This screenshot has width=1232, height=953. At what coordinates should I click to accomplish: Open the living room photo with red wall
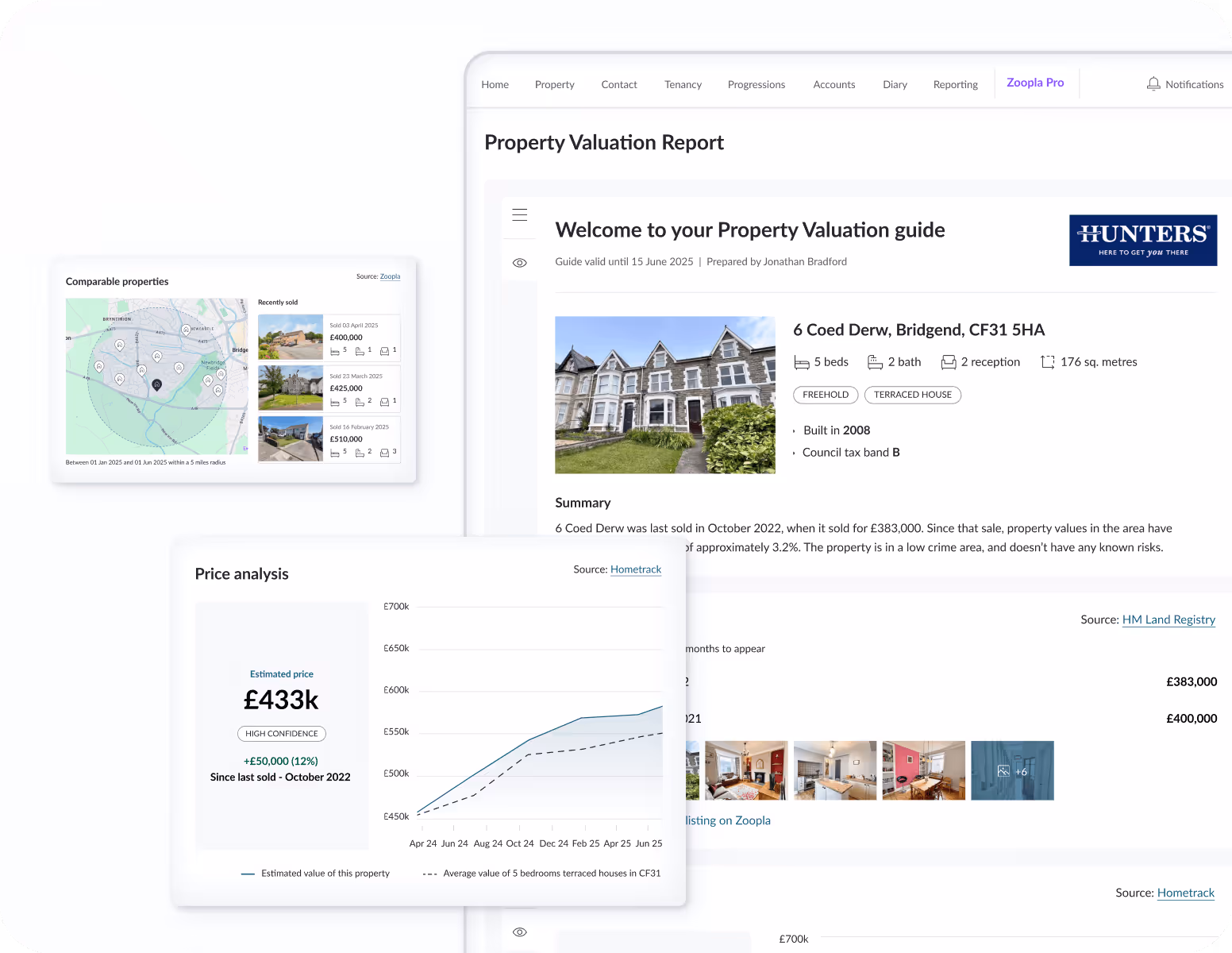[x=746, y=770]
